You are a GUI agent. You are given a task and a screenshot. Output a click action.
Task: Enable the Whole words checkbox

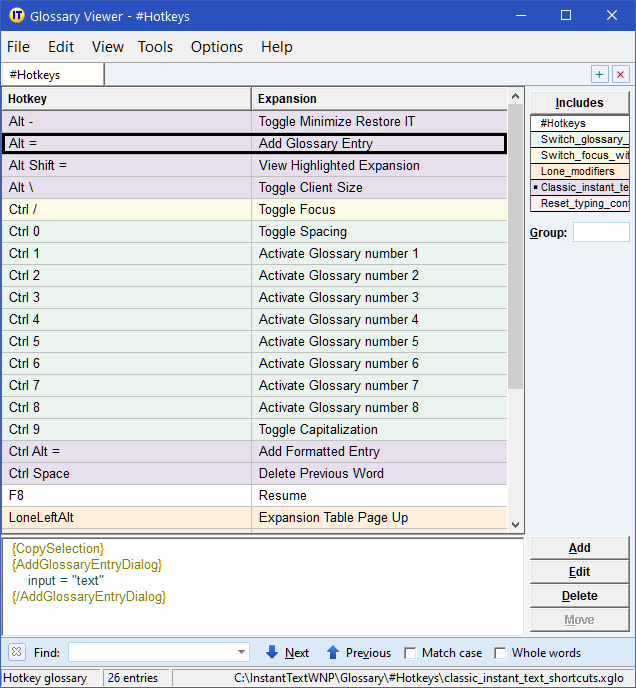point(499,653)
